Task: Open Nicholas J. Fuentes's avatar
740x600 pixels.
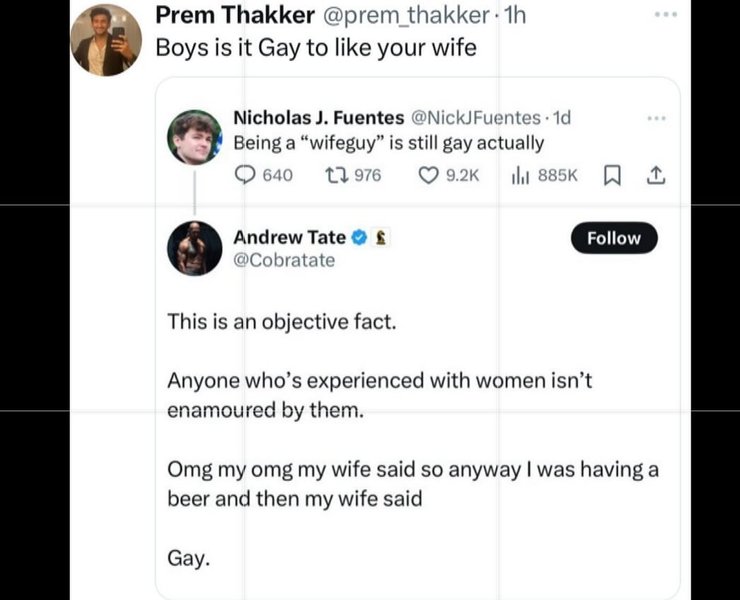Action: [194, 137]
